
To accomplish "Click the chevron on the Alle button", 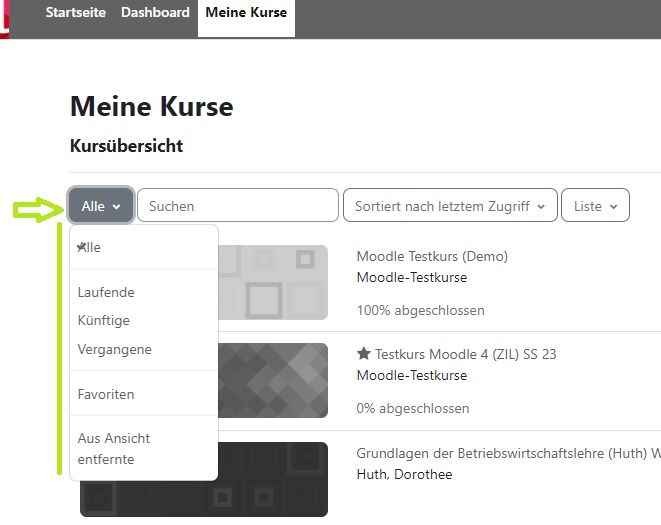I will (x=116, y=207).
